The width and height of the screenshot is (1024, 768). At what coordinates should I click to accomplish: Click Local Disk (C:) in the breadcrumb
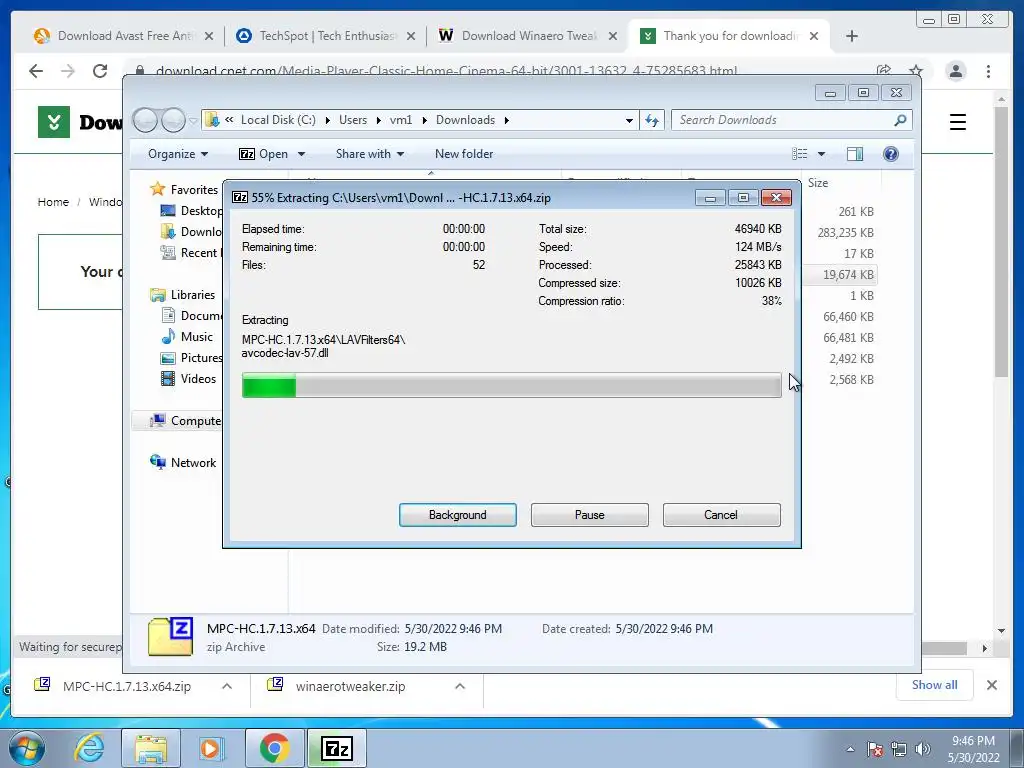click(278, 120)
